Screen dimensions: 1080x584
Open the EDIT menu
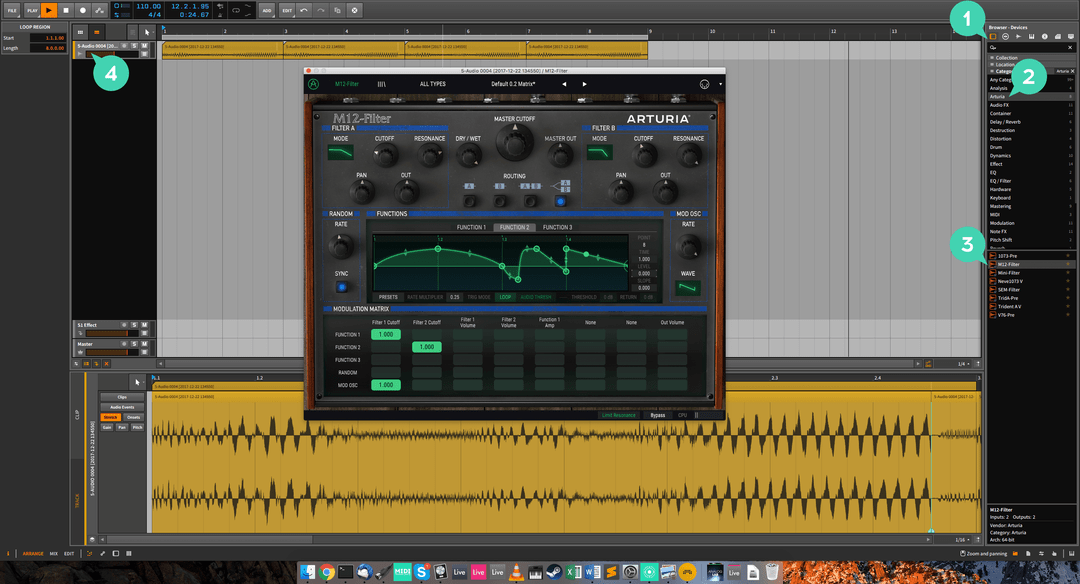click(287, 10)
